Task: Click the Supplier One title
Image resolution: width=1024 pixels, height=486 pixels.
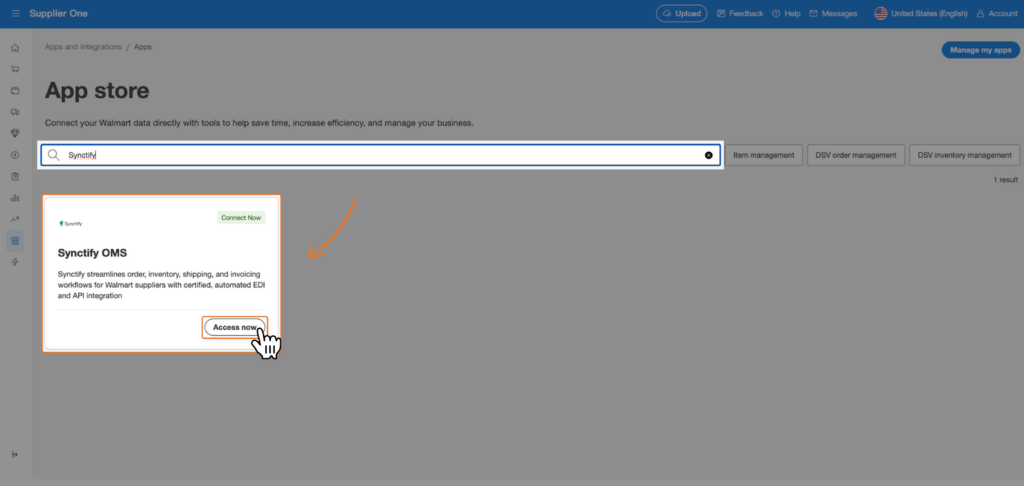Action: click(58, 13)
